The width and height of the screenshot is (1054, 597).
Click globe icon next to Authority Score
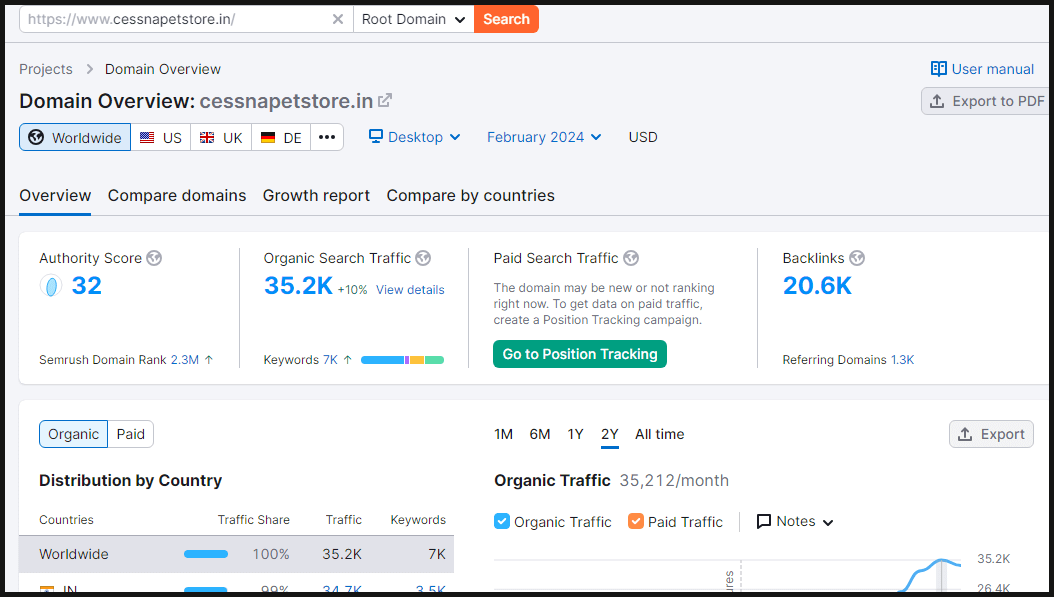coord(154,258)
